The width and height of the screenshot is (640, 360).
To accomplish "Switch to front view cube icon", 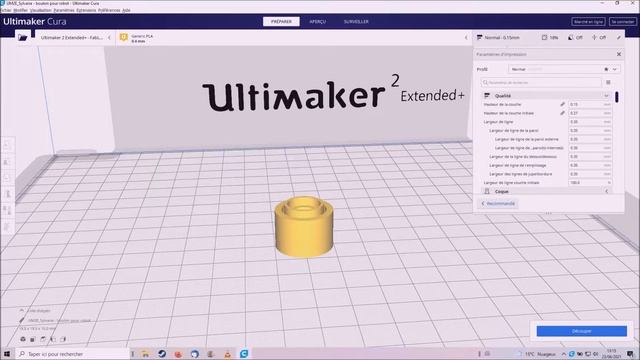I will click(33, 339).
